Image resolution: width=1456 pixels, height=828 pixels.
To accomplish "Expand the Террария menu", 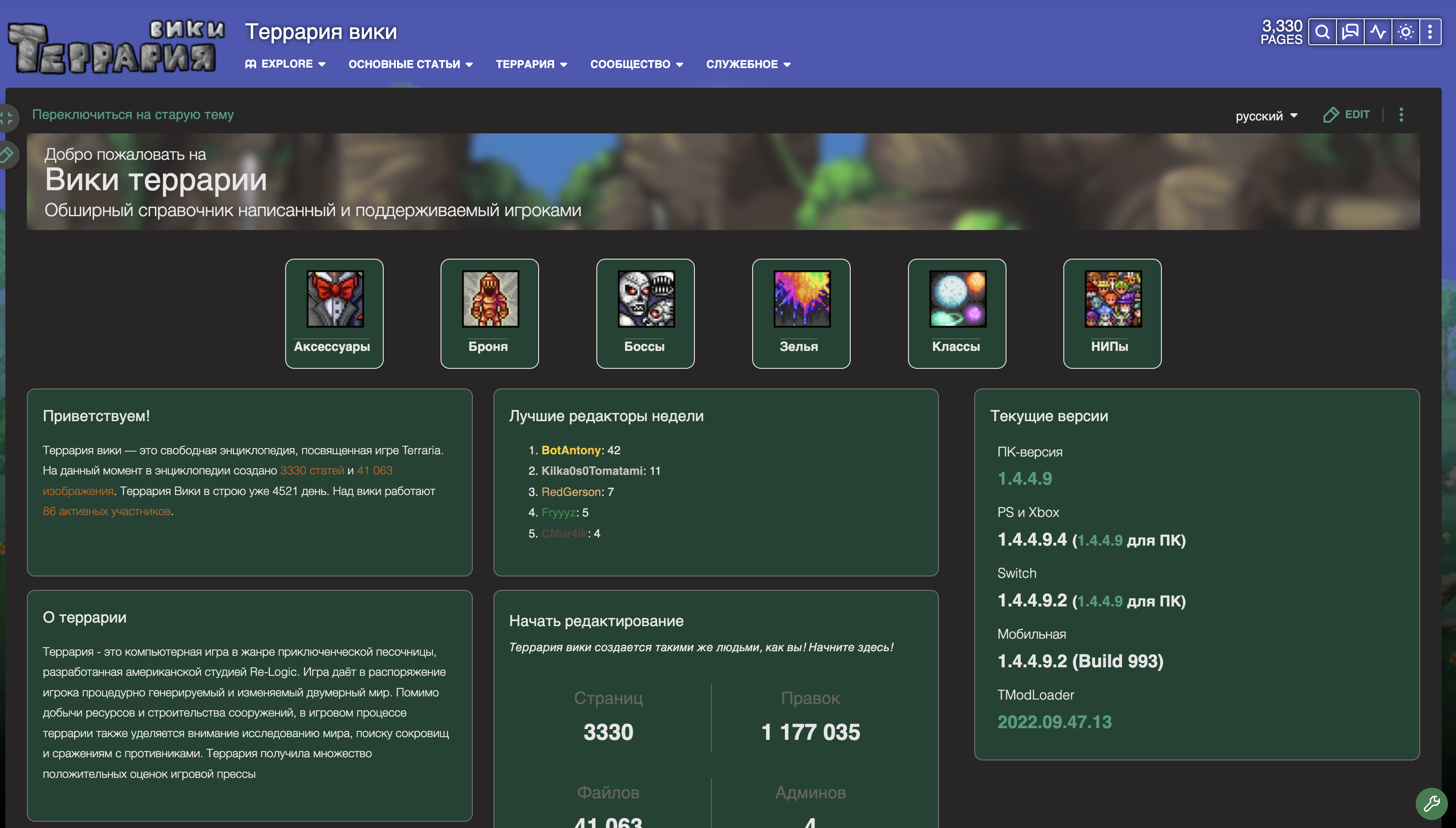I will pos(531,64).
